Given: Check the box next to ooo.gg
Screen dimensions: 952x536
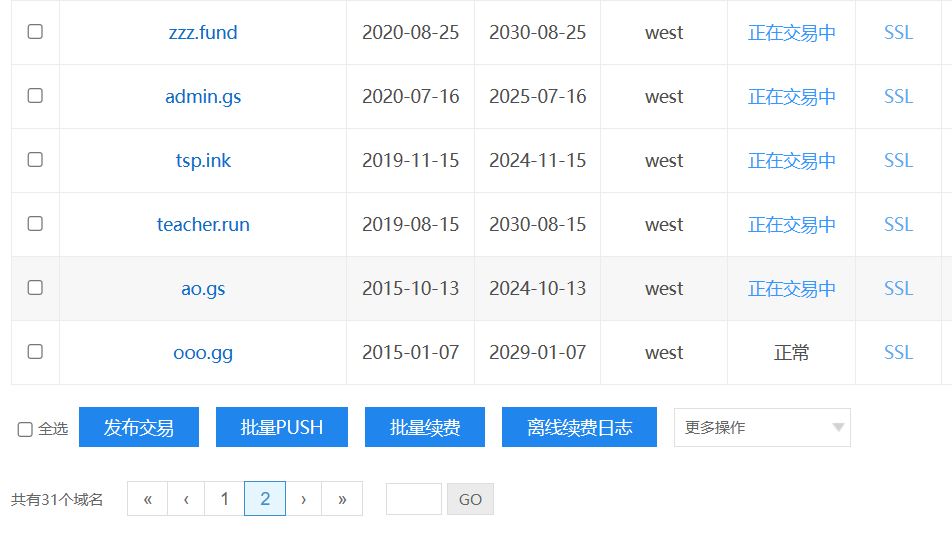Looking at the screenshot, I should point(35,352).
